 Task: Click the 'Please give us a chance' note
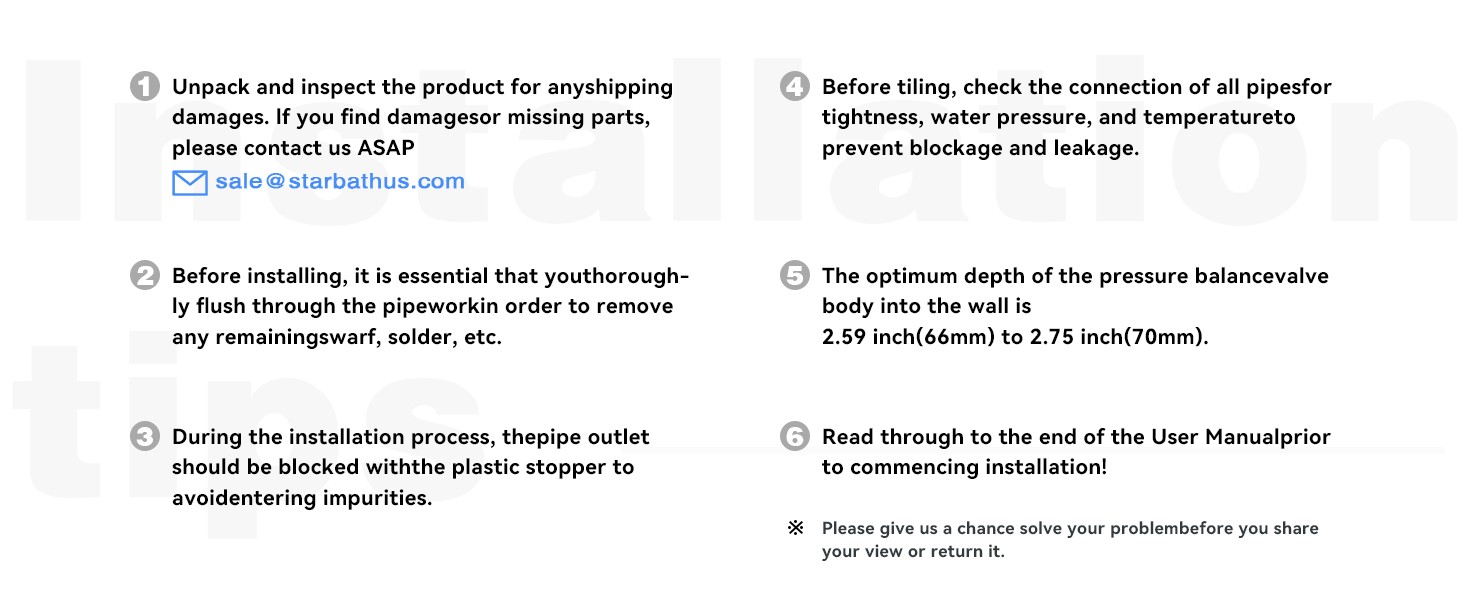1070,540
